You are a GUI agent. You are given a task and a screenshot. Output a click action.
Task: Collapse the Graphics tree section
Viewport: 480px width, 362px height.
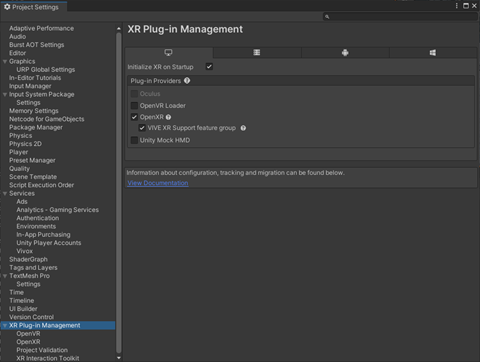(5, 62)
